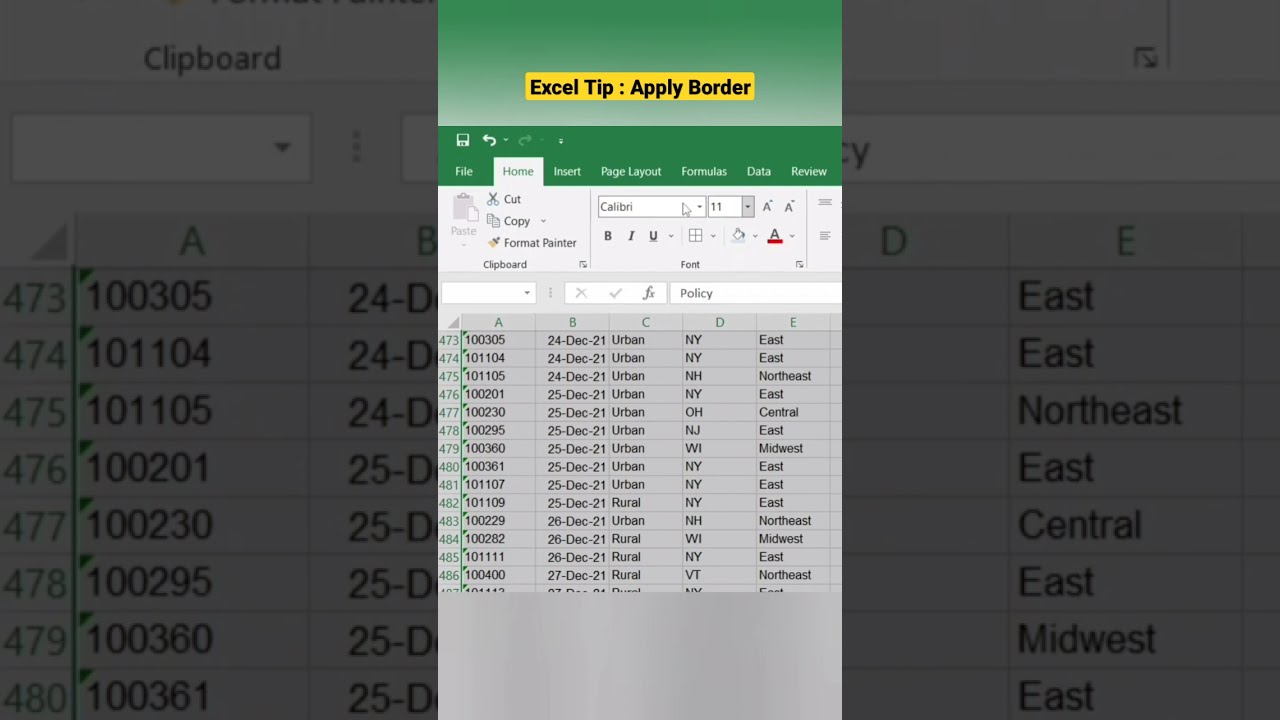Click the Save icon in the Quick Access Toolbar

click(x=463, y=140)
